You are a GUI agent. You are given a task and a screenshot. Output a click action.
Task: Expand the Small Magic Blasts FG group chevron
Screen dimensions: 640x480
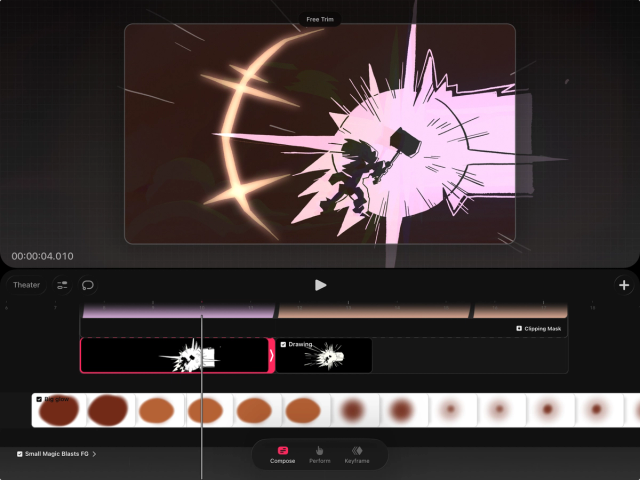click(x=94, y=454)
